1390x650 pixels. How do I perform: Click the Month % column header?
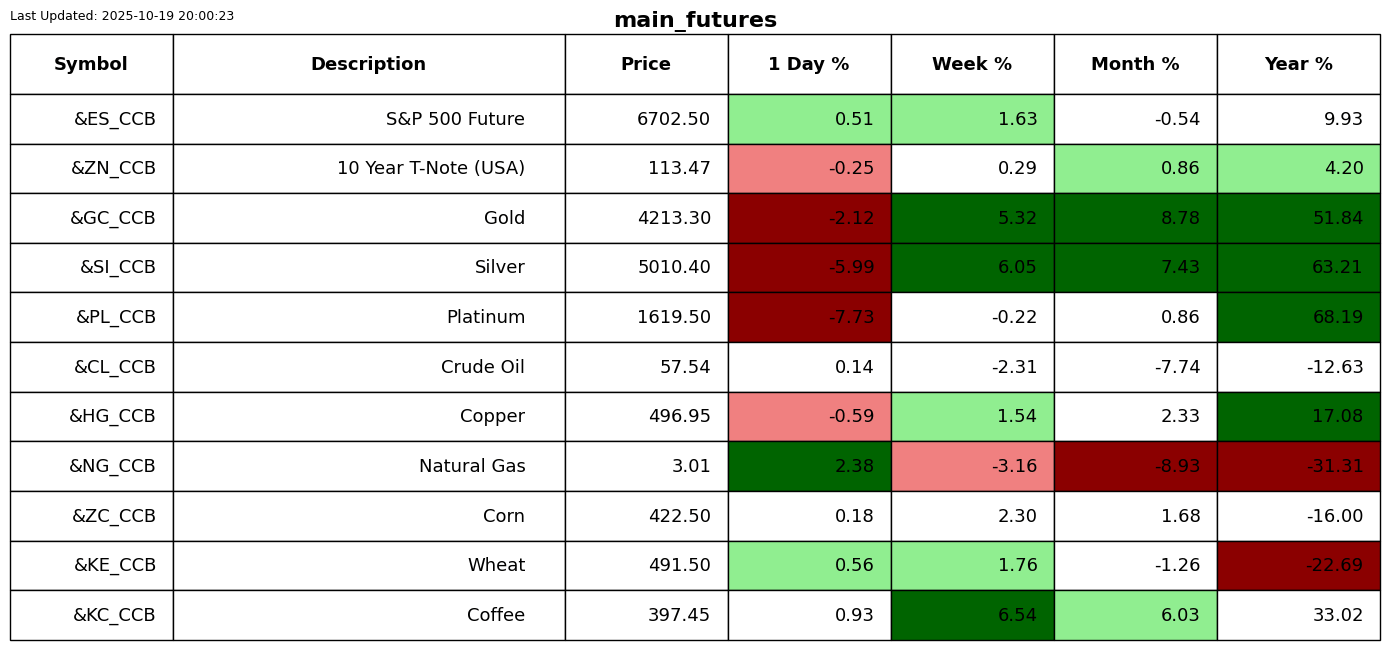(x=1135, y=65)
